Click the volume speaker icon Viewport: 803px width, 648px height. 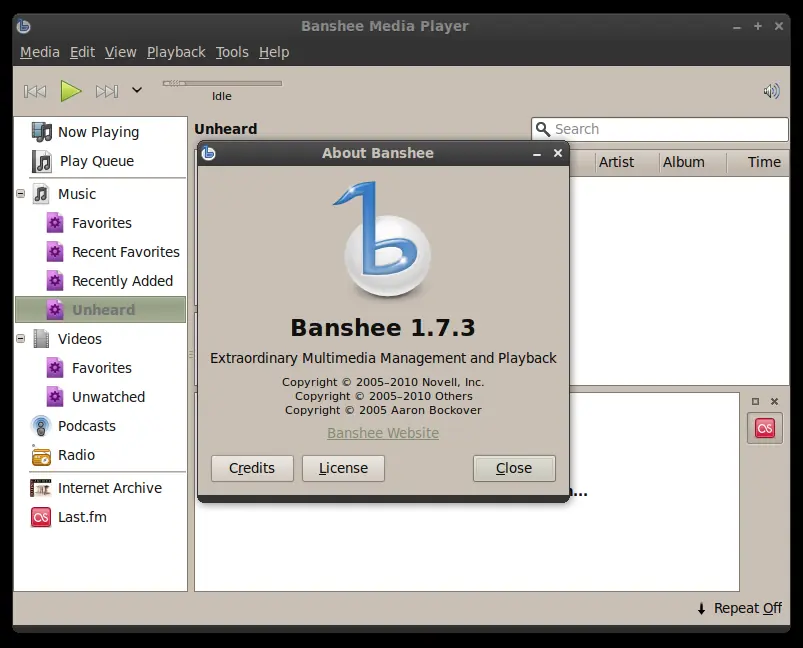click(771, 91)
